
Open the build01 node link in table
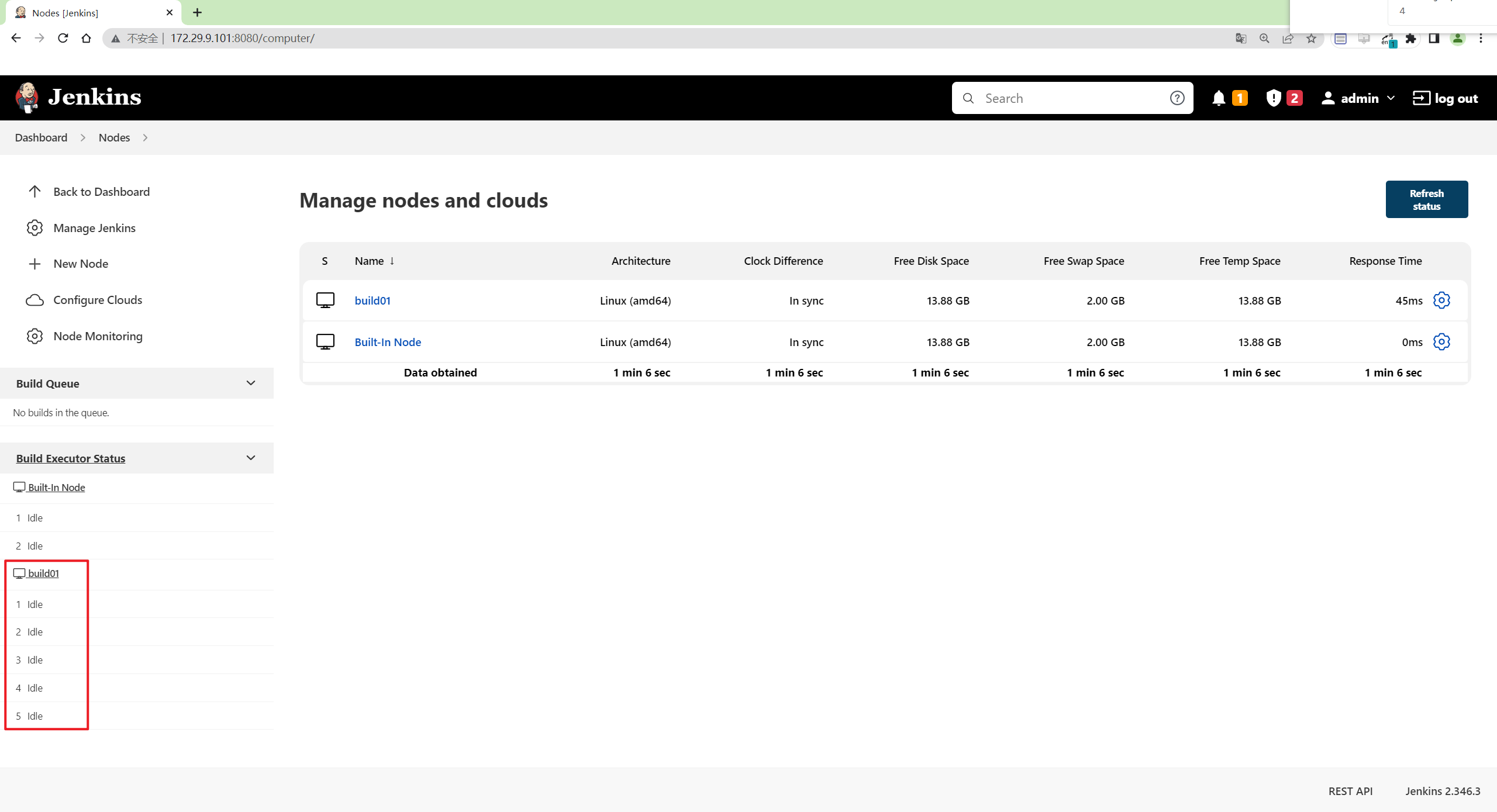point(372,300)
